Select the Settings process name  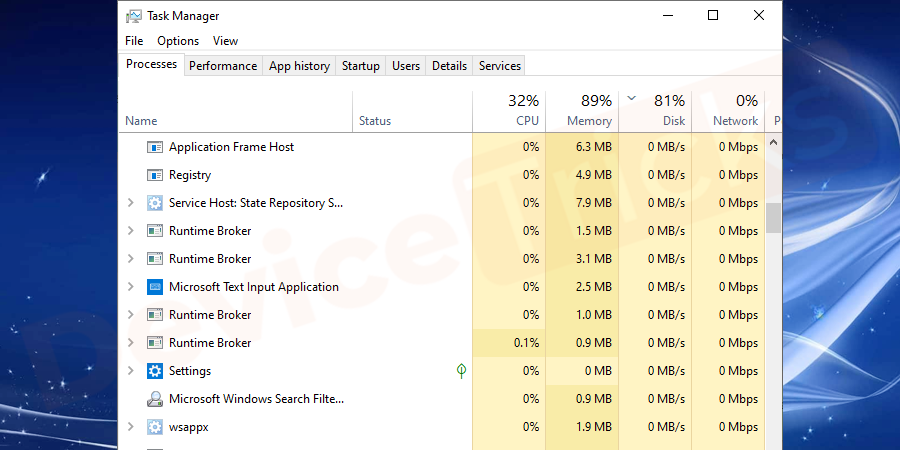point(190,371)
